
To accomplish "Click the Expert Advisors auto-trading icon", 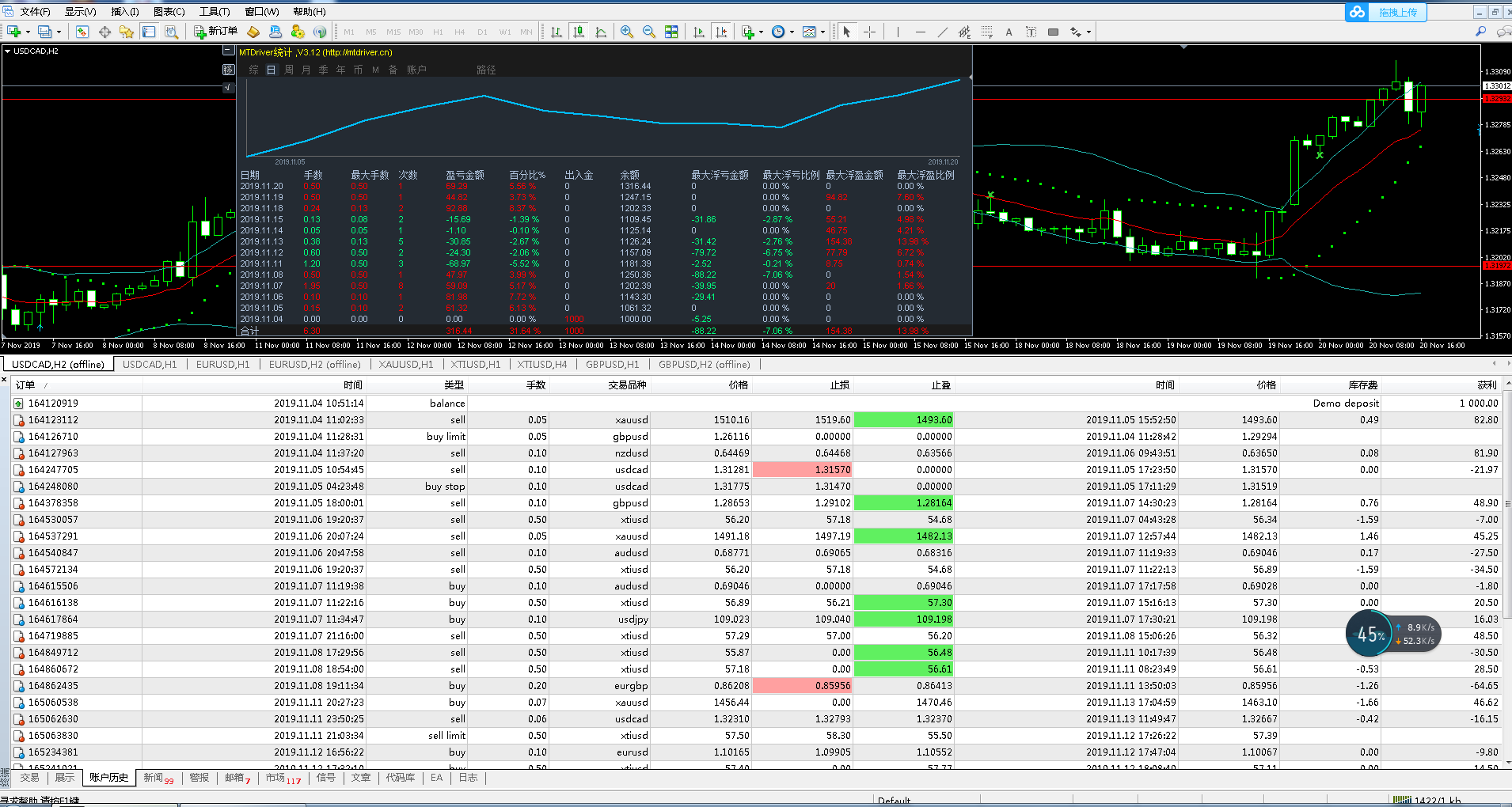I will 298,32.
